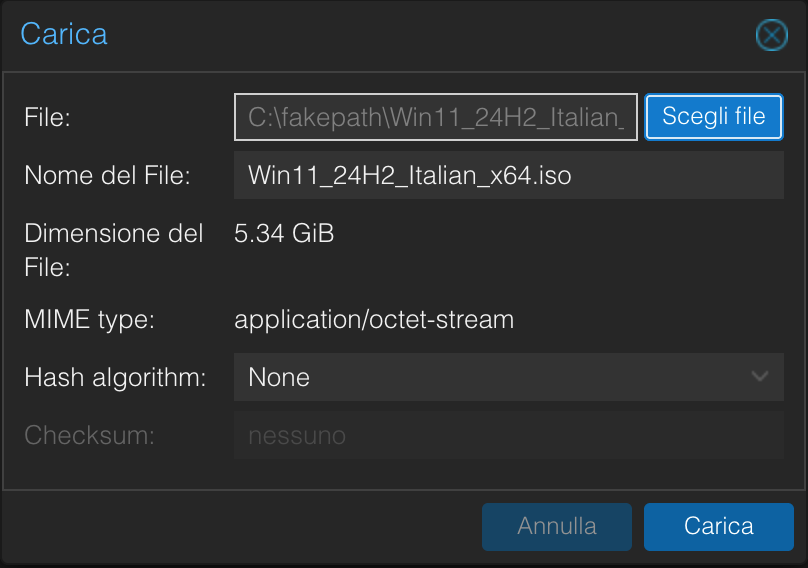This screenshot has height=568, width=808.
Task: Open the Hash algorithm dropdown arrow
Action: [760, 377]
